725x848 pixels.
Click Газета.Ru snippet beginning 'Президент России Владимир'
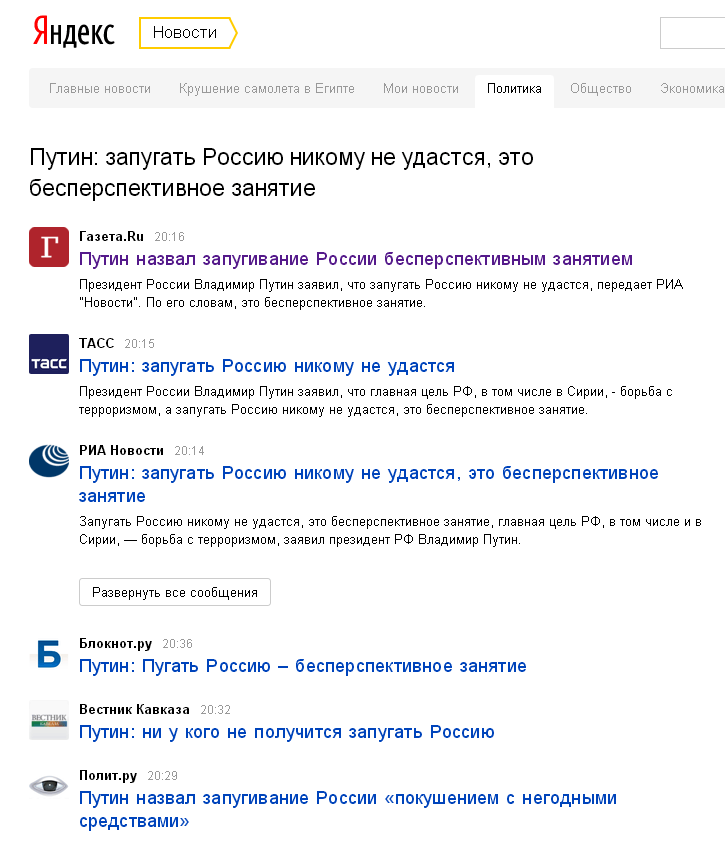[x=381, y=294]
